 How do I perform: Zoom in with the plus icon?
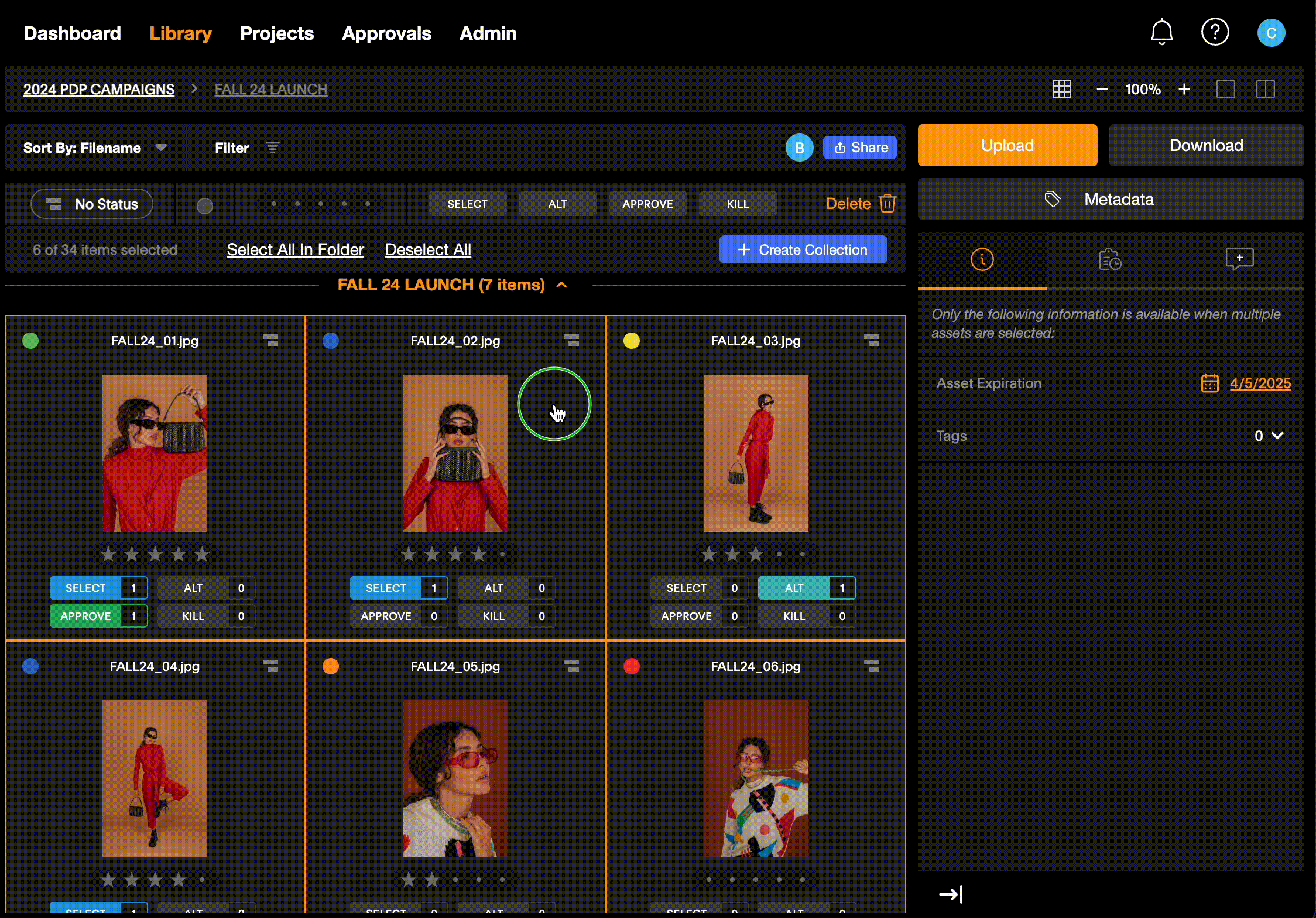[1184, 89]
